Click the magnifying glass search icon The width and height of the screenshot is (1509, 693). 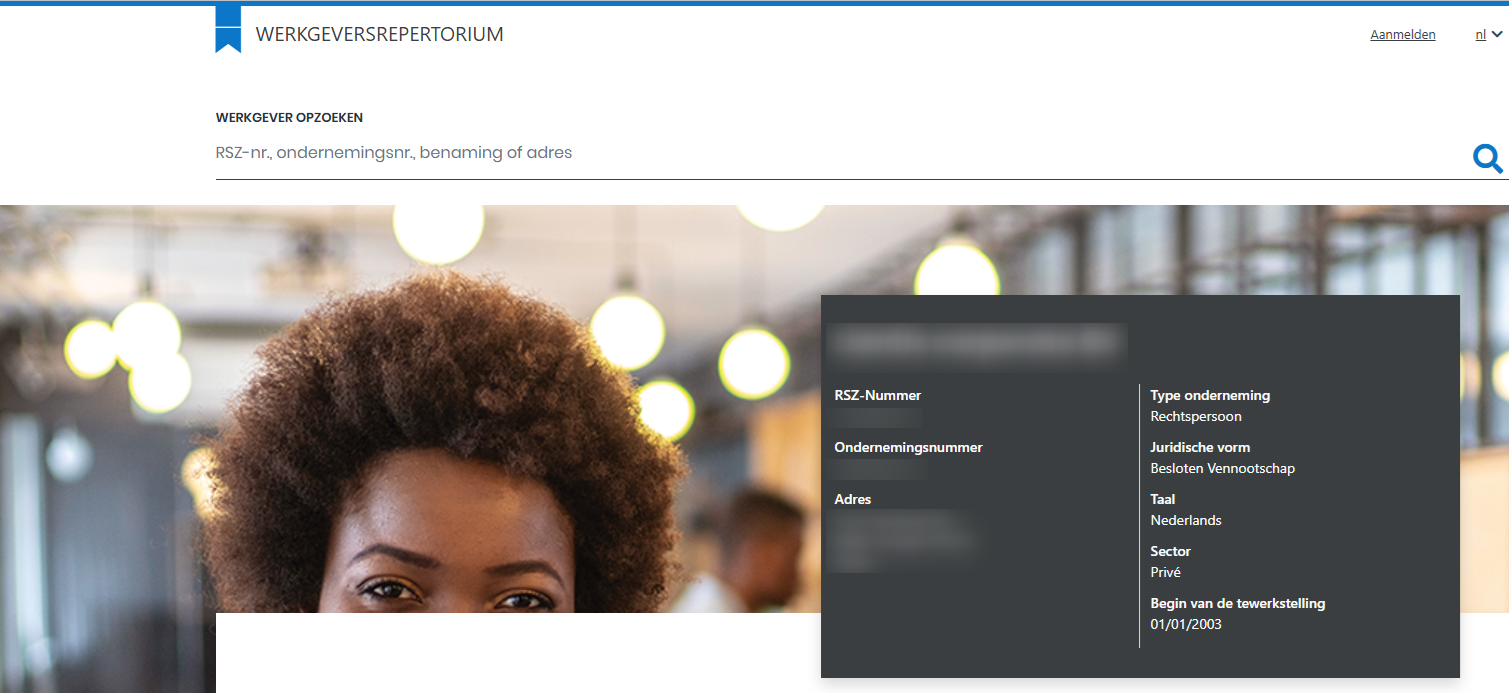coord(1487,158)
